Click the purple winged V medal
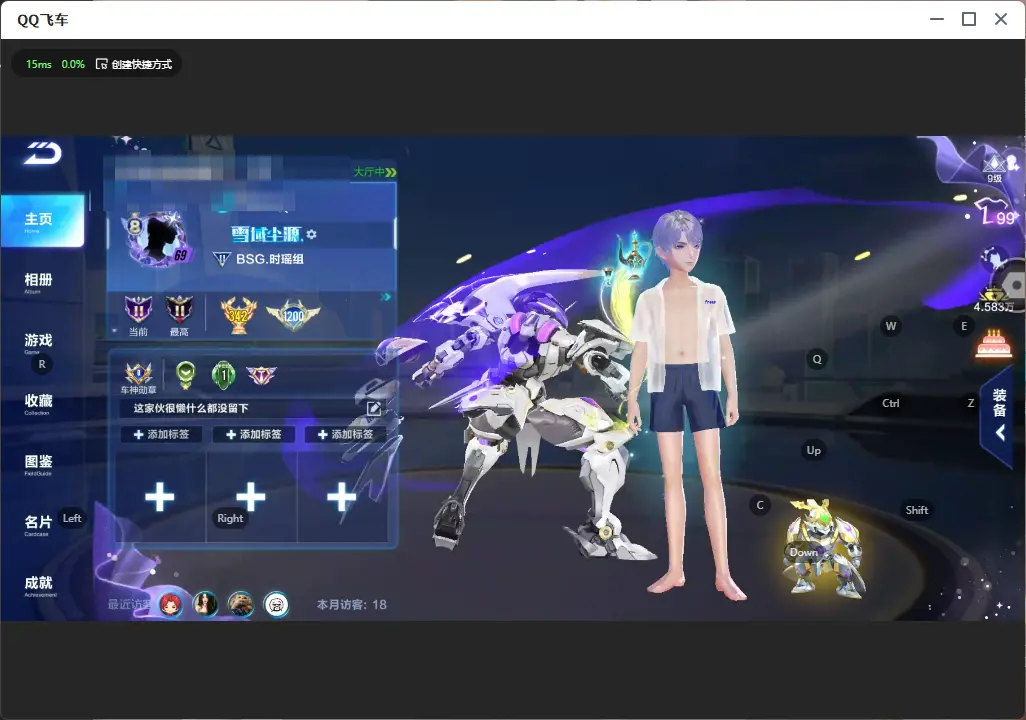1026x720 pixels. click(261, 375)
